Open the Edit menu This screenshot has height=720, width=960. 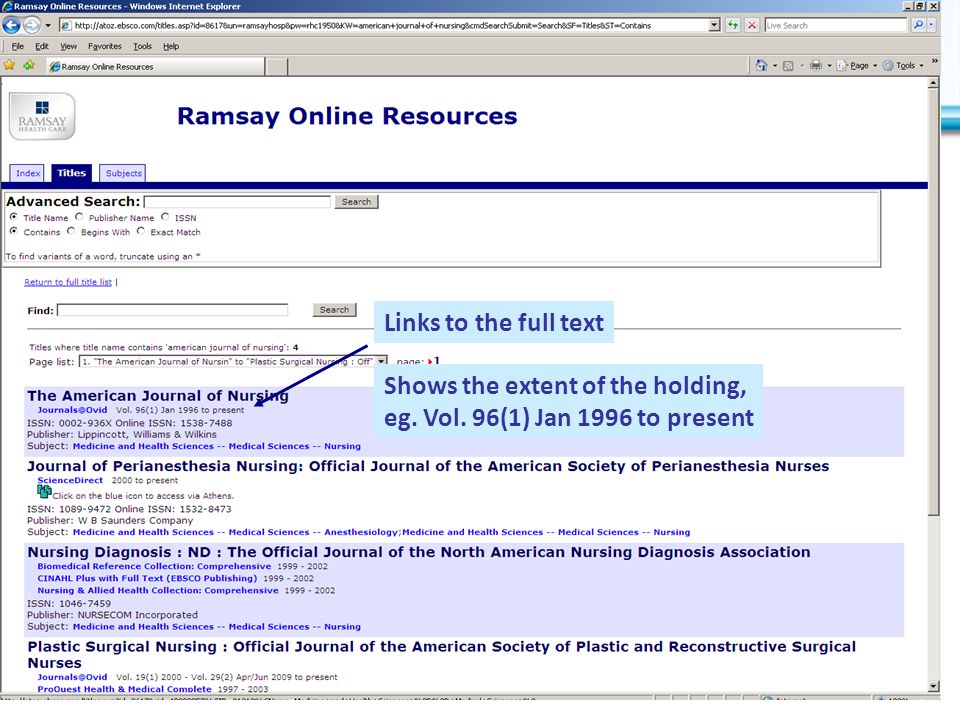pyautogui.click(x=42, y=46)
